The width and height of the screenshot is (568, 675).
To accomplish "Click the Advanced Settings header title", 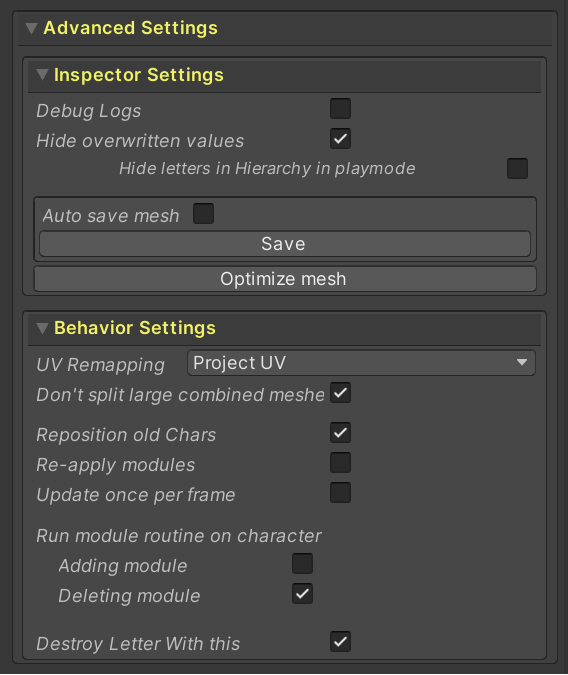I will pos(130,28).
